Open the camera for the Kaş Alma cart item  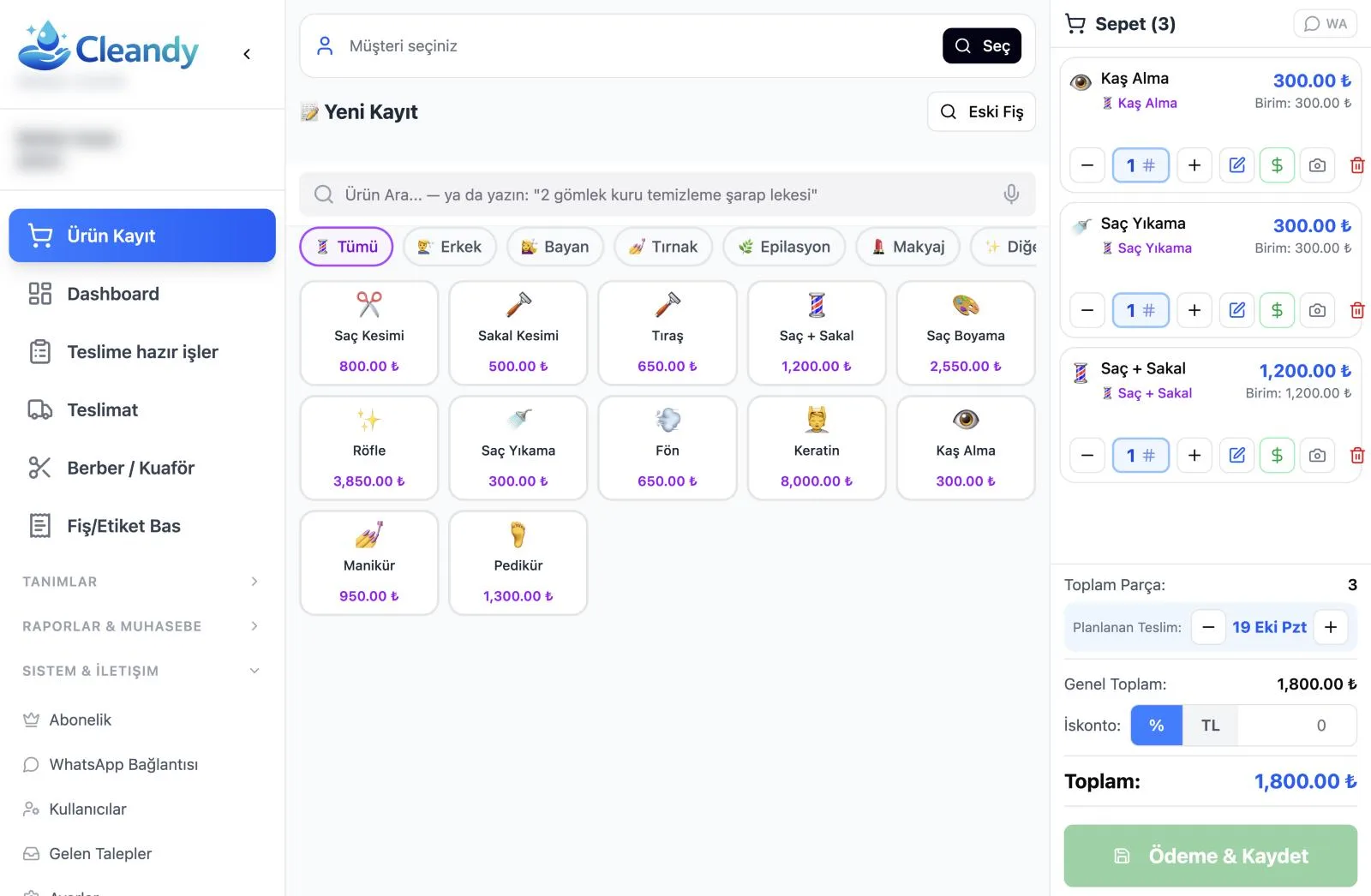coord(1317,165)
